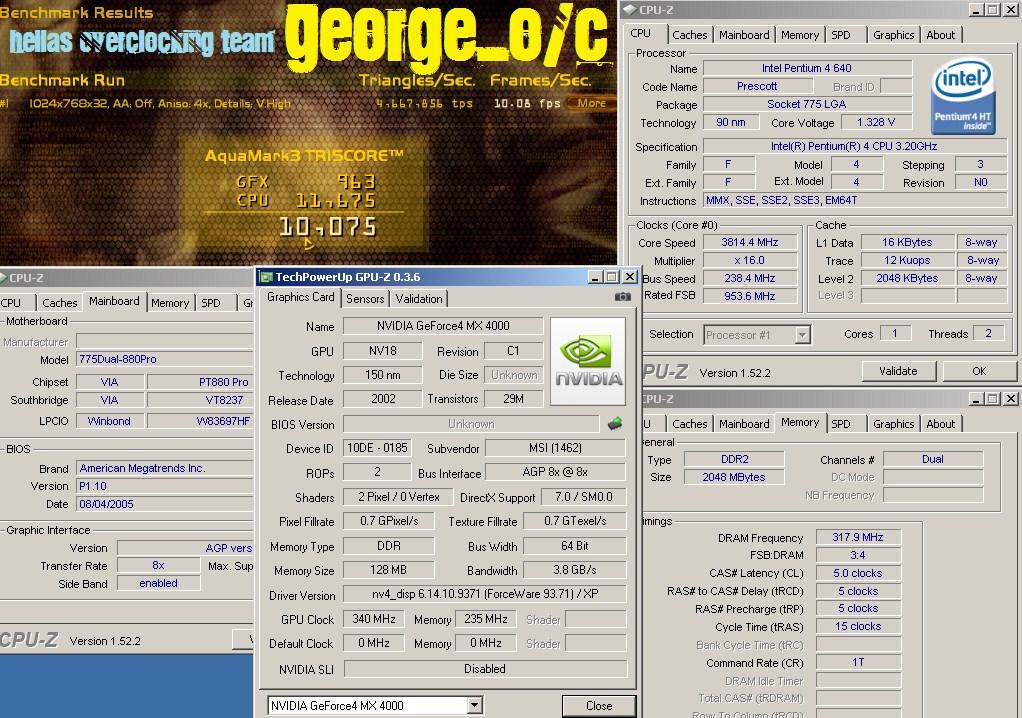Open SPD tab in left CPU-Z mainboard window
Viewport: 1022px width, 718px height.
point(211,303)
